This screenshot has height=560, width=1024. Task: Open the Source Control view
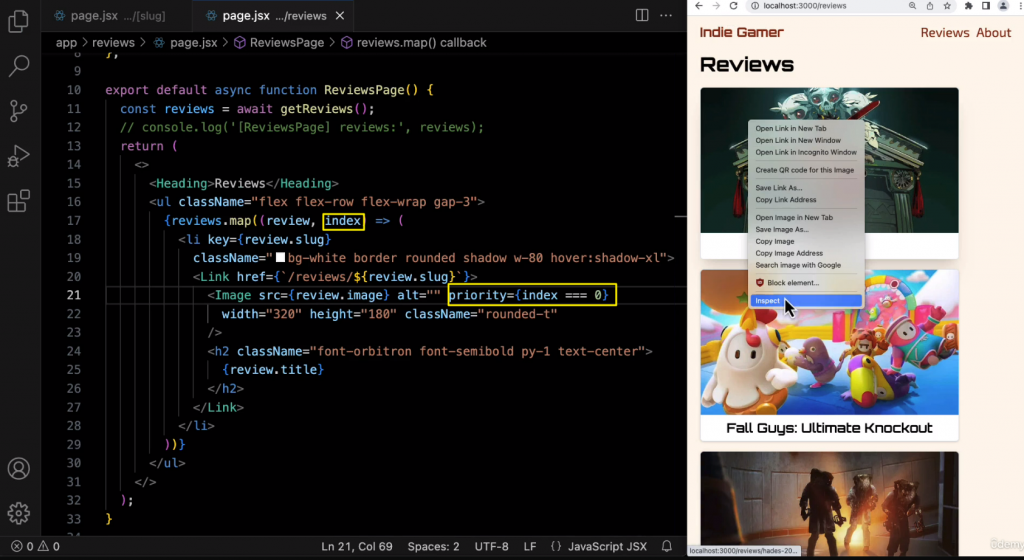pyautogui.click(x=18, y=110)
